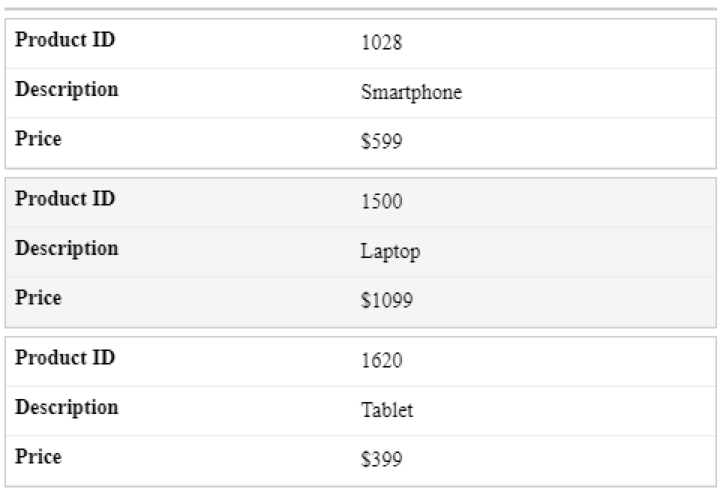The image size is (726, 492).
Task: Click the $1099 price value
Action: pos(387,300)
